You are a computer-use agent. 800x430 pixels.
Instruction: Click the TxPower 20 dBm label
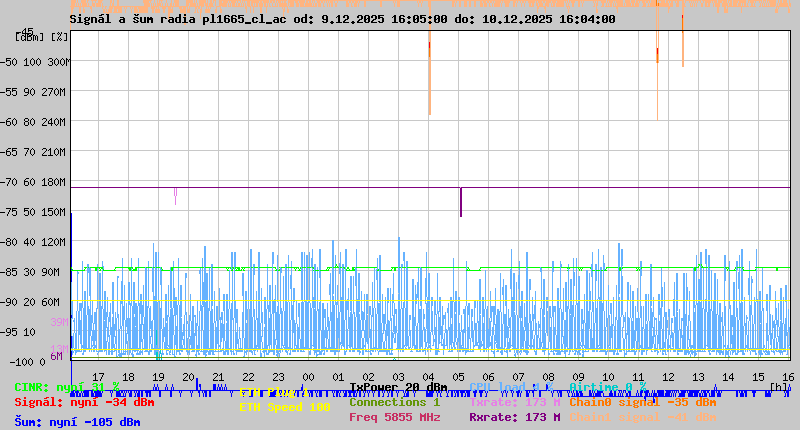tap(398, 387)
